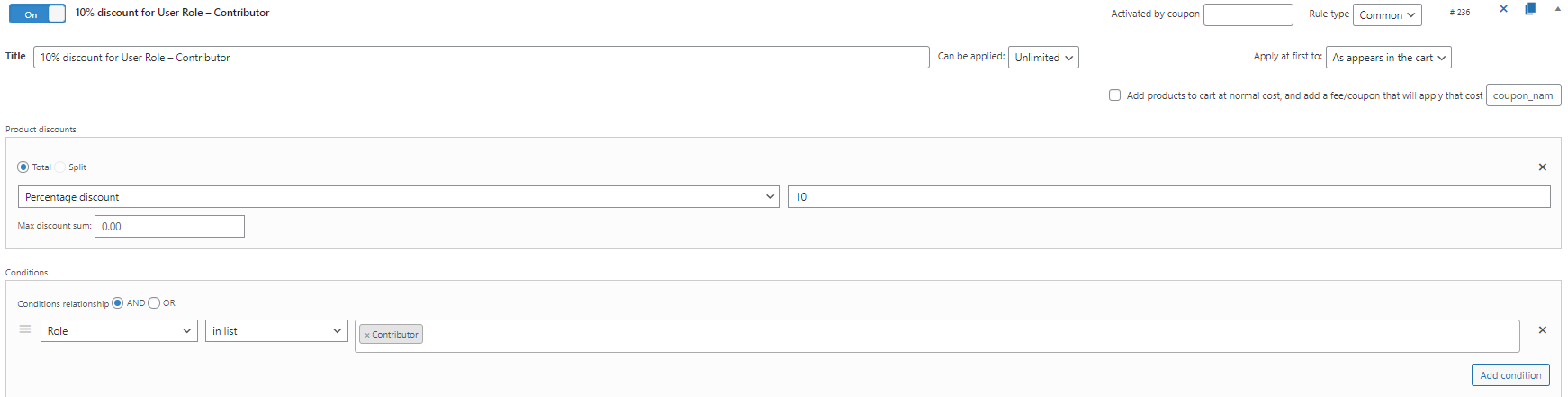Choose OR conditions relationship
Viewport: 1568px width, 397px height.
coord(154,303)
